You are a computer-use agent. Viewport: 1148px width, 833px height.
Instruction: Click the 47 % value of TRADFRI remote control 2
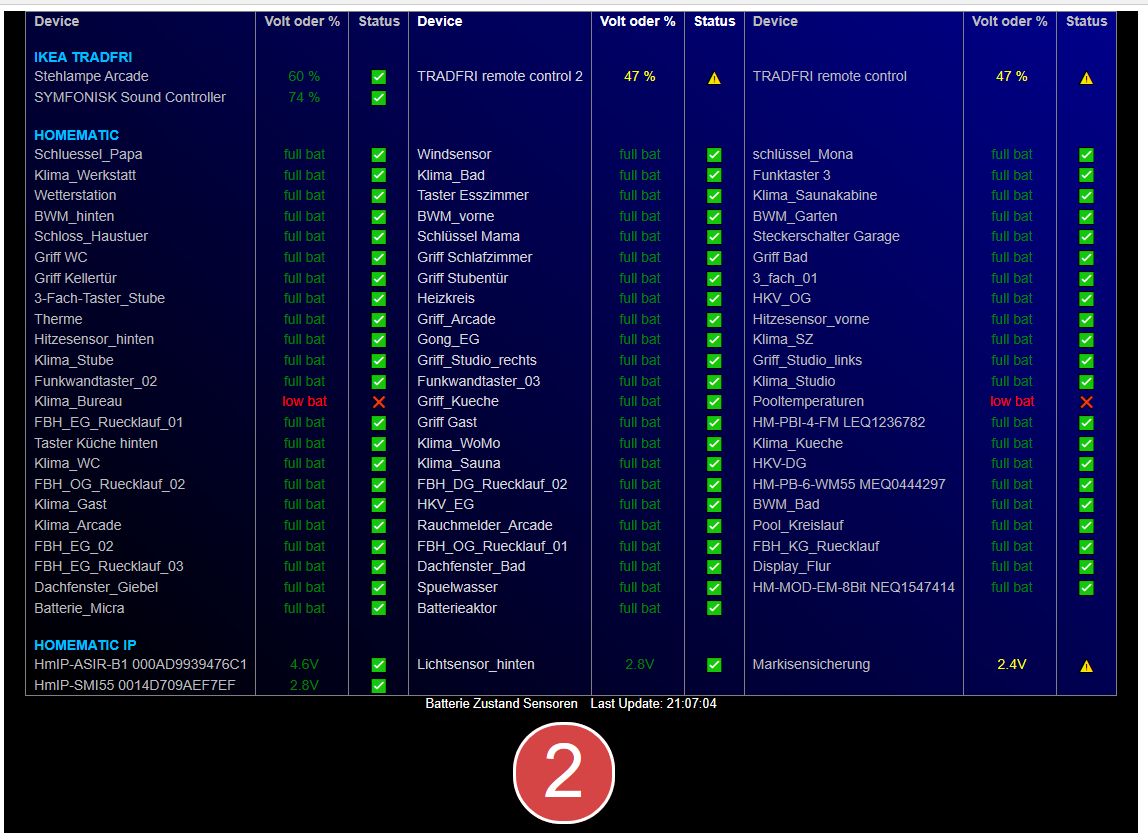639,76
